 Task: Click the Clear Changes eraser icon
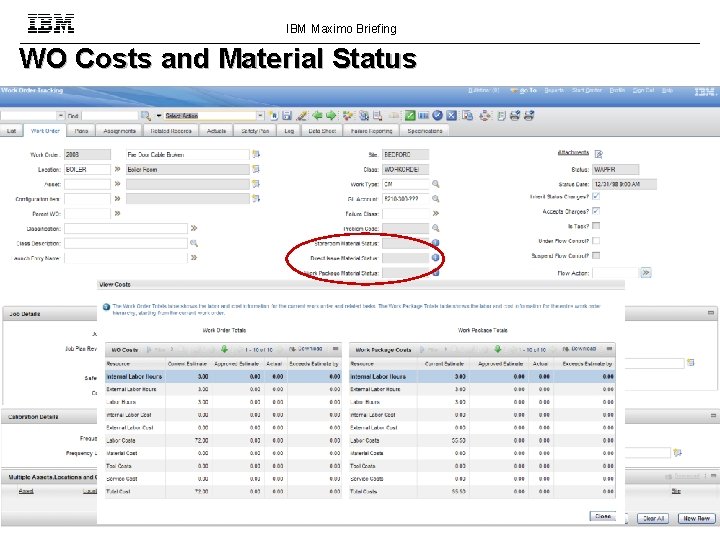click(x=302, y=116)
